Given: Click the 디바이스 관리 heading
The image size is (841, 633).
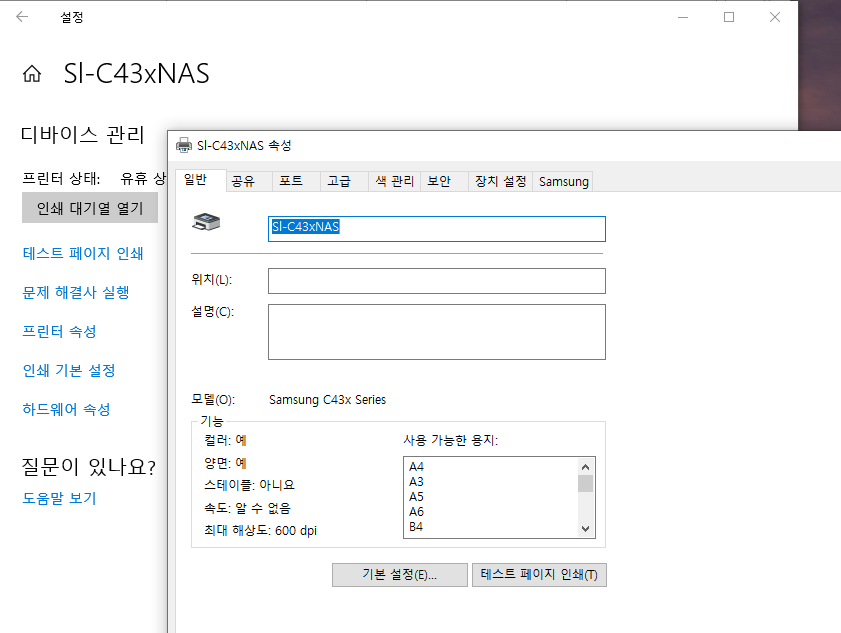Looking at the screenshot, I should coord(83,135).
